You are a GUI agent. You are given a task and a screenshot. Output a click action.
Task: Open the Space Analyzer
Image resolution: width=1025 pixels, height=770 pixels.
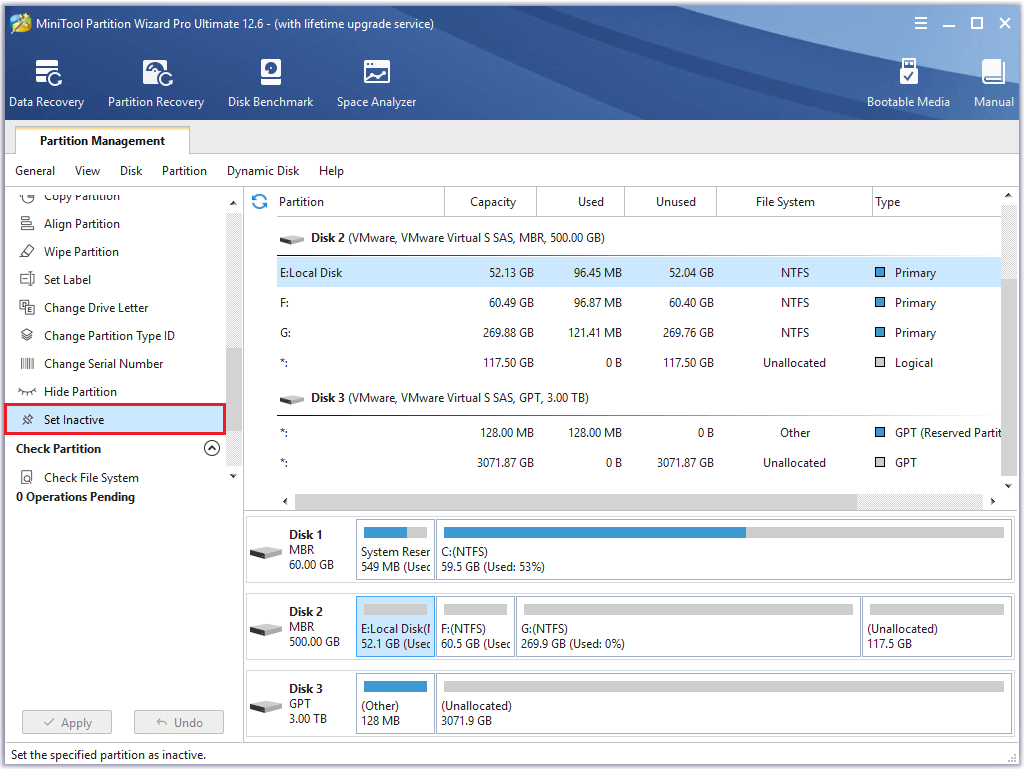pyautogui.click(x=377, y=84)
